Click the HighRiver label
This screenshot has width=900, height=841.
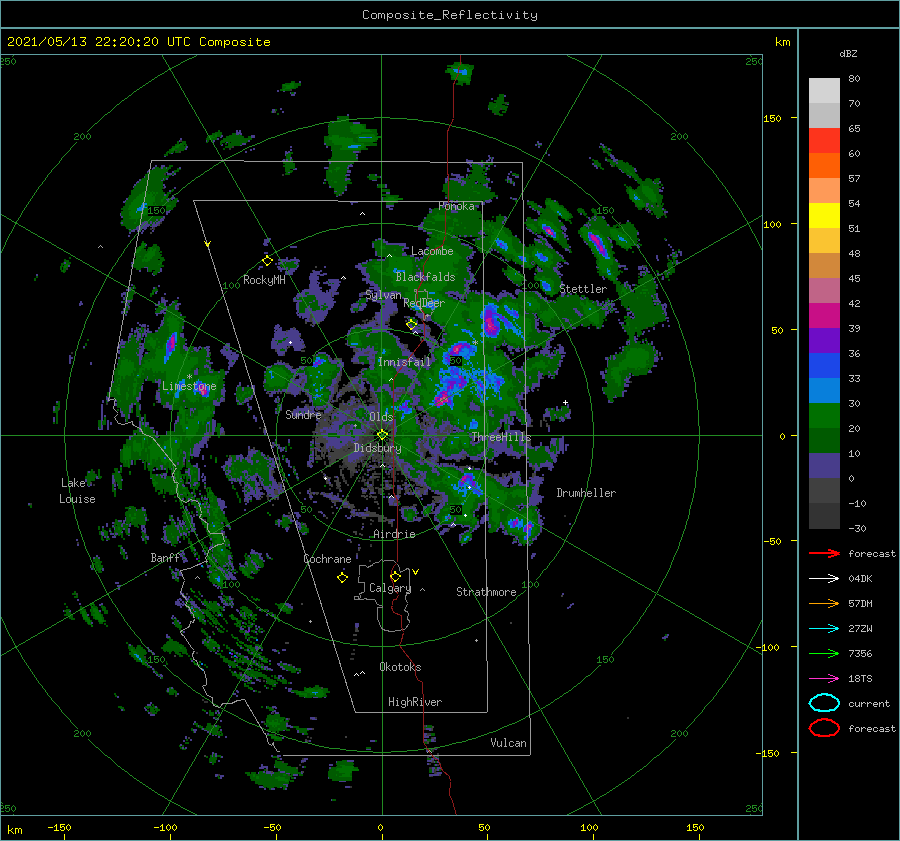point(415,702)
